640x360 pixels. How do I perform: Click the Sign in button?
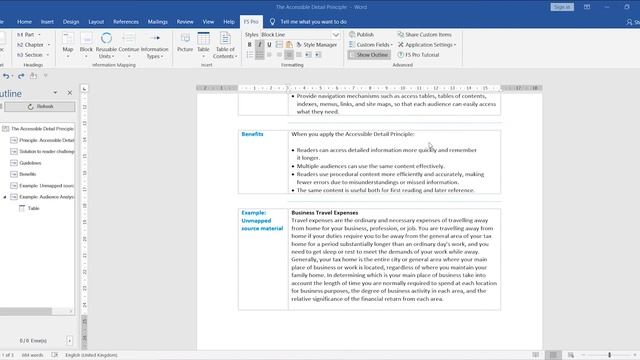562,7
